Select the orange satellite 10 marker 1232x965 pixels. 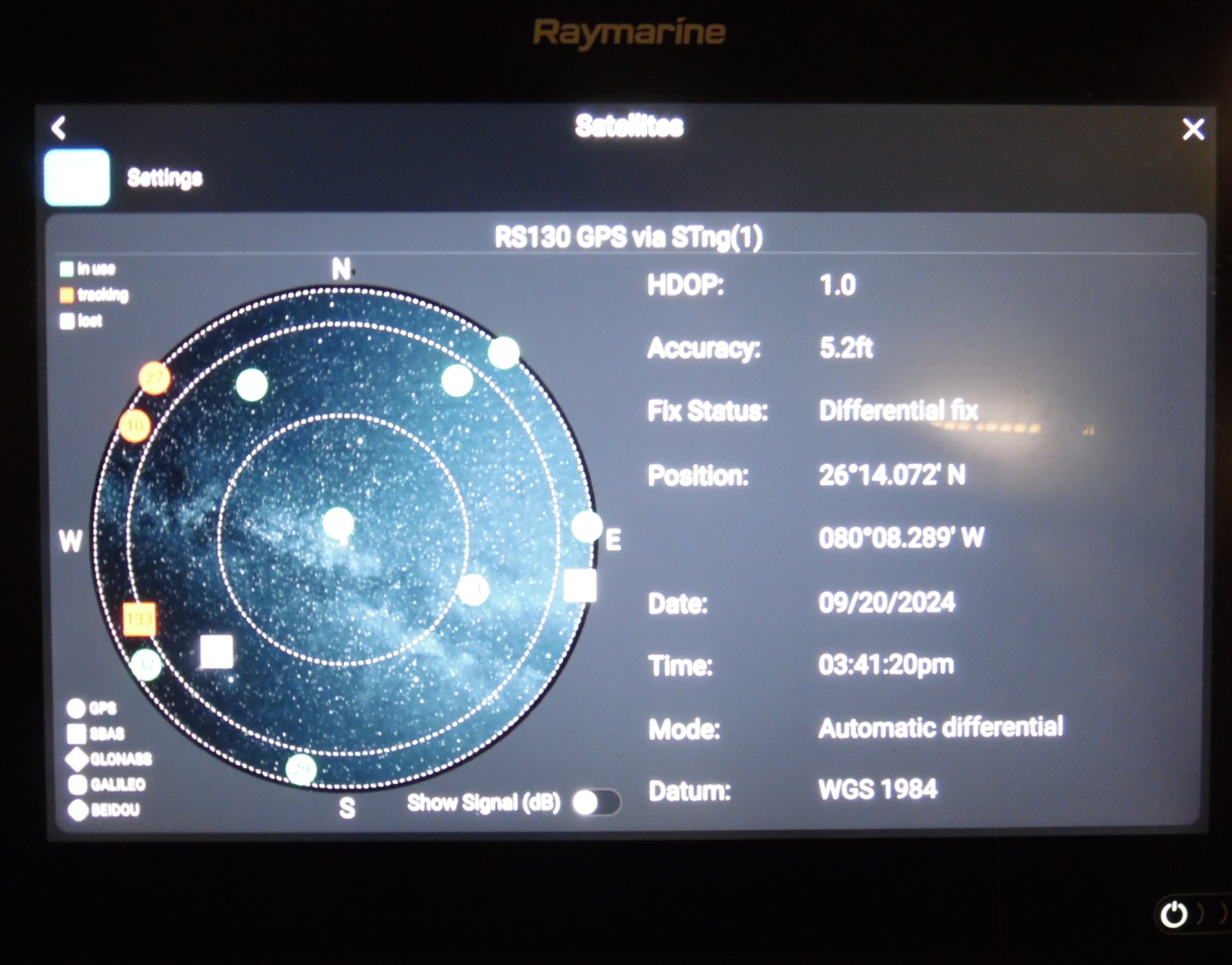click(x=135, y=424)
